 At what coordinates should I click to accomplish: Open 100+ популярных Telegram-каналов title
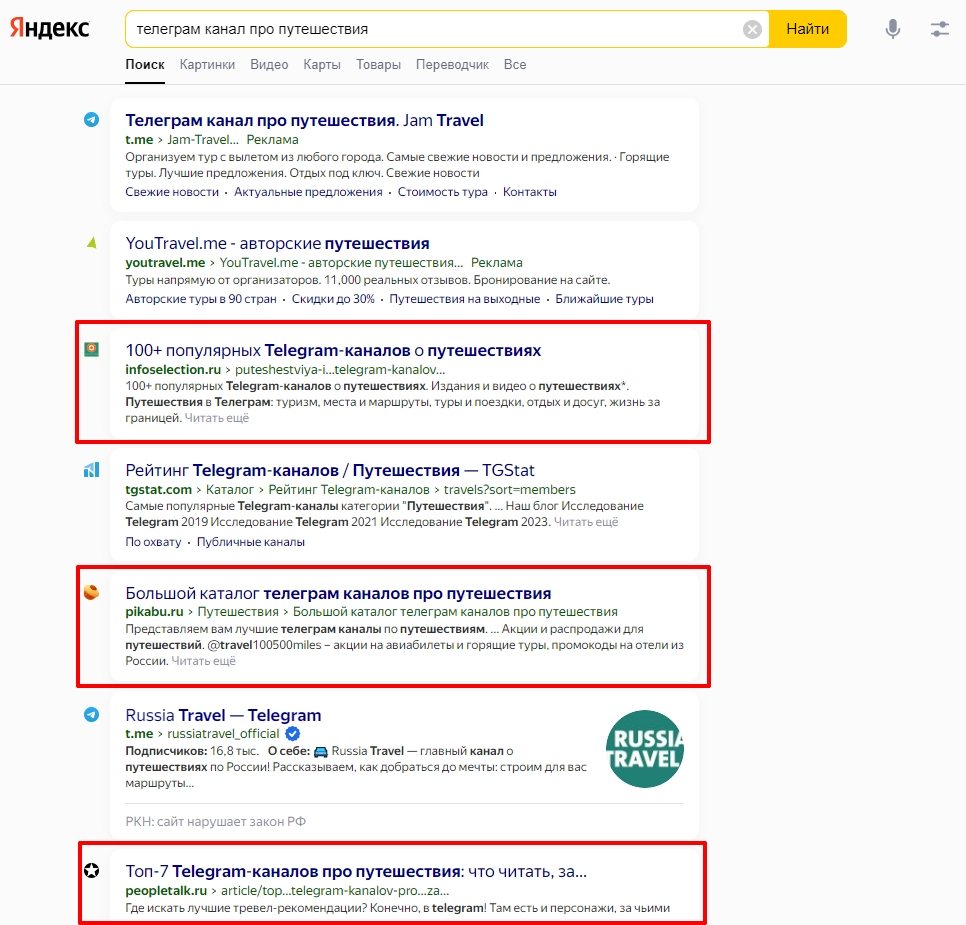click(x=333, y=350)
